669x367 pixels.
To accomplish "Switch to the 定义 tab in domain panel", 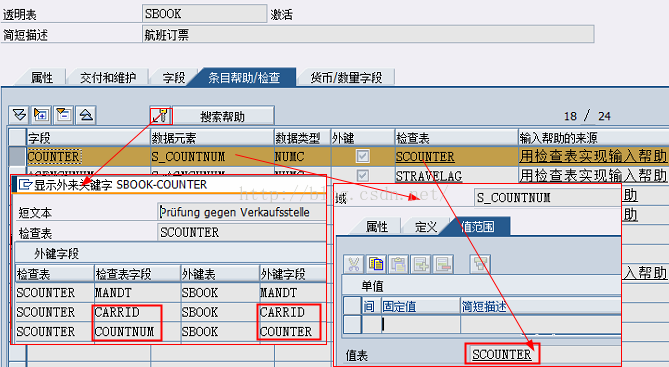I will coord(425,227).
